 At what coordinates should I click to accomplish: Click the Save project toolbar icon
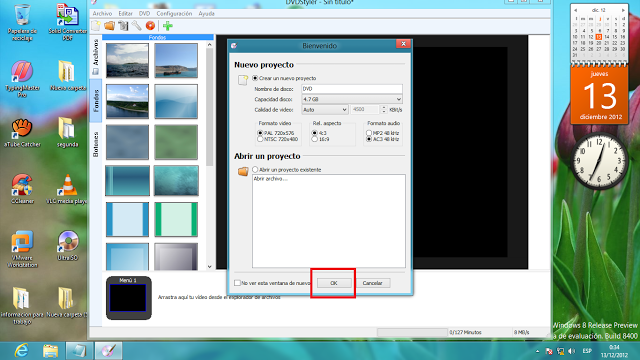pyautogui.click(x=123, y=26)
